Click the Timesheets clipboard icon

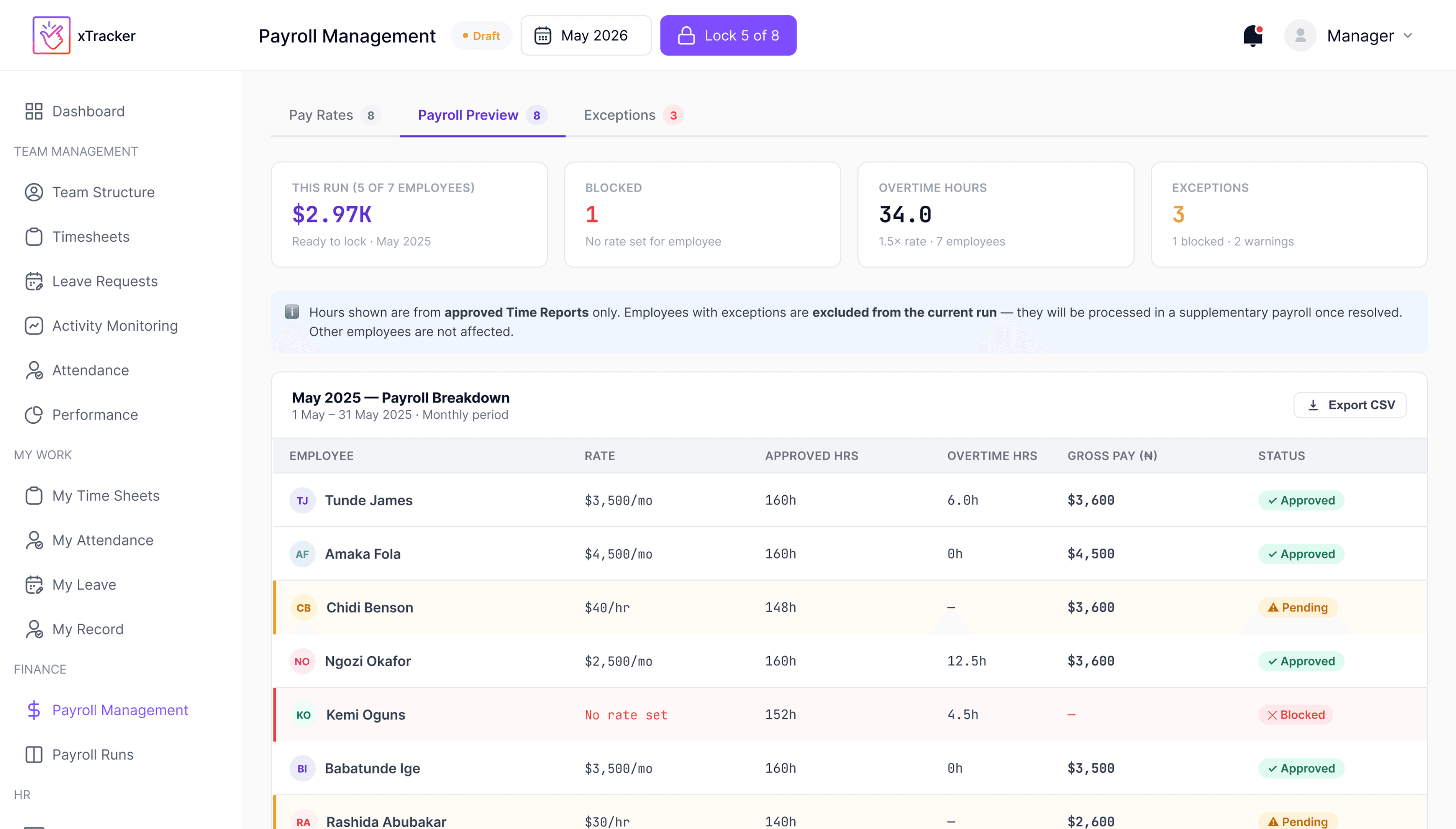tap(34, 236)
